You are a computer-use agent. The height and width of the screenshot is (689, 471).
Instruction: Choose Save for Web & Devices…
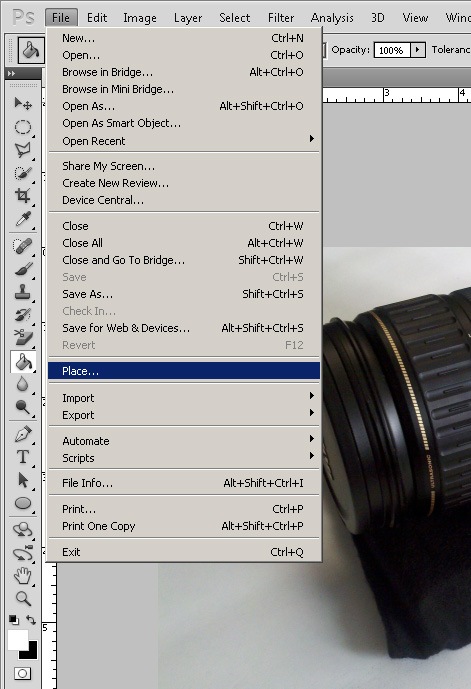pyautogui.click(x=184, y=328)
